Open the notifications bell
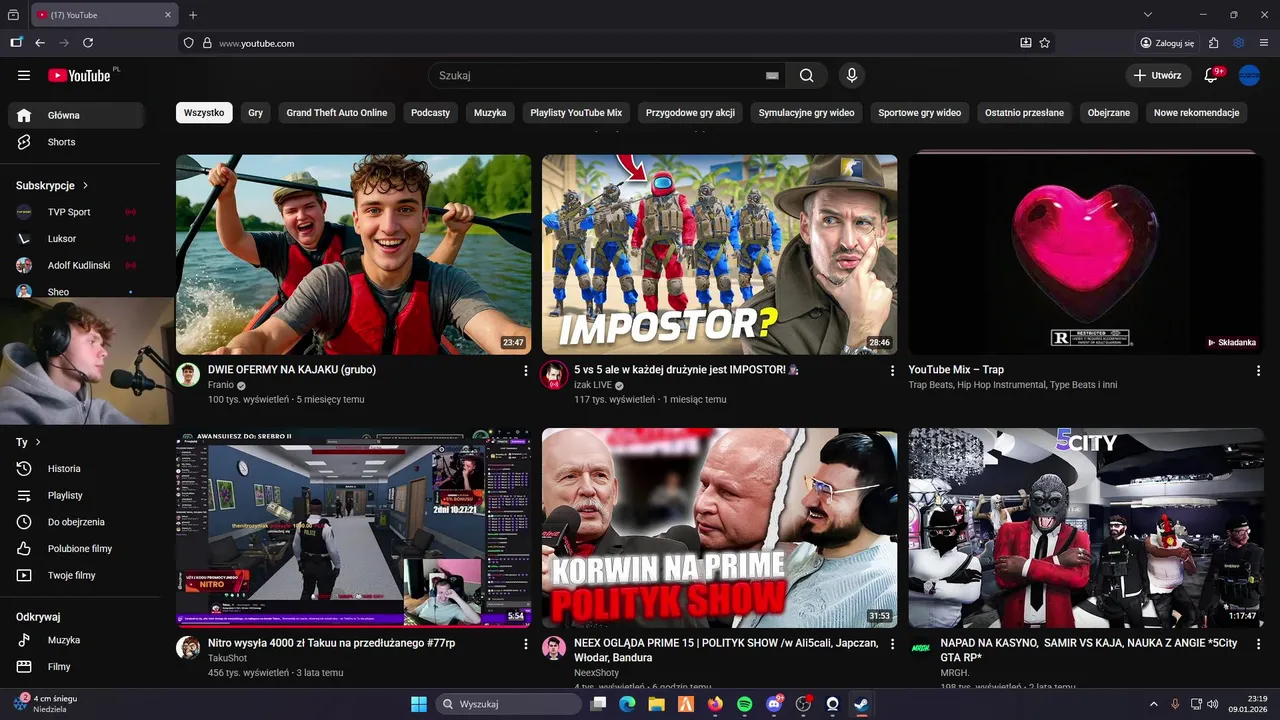The image size is (1280, 720). point(1211,75)
